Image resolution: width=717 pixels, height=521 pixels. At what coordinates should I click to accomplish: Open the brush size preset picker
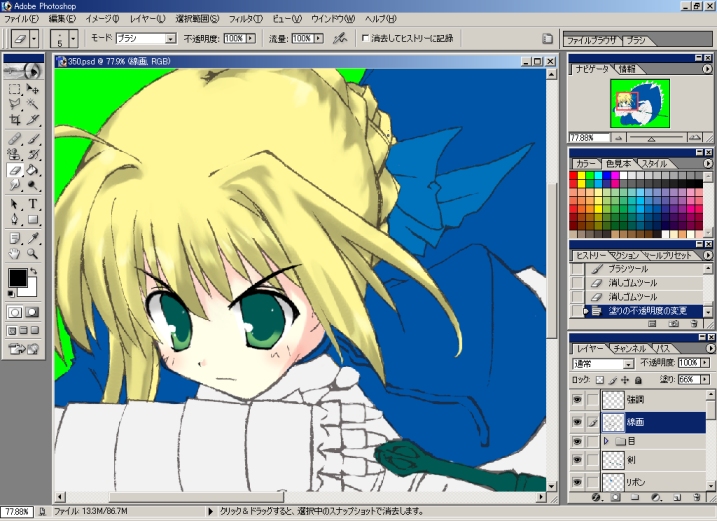click(73, 39)
